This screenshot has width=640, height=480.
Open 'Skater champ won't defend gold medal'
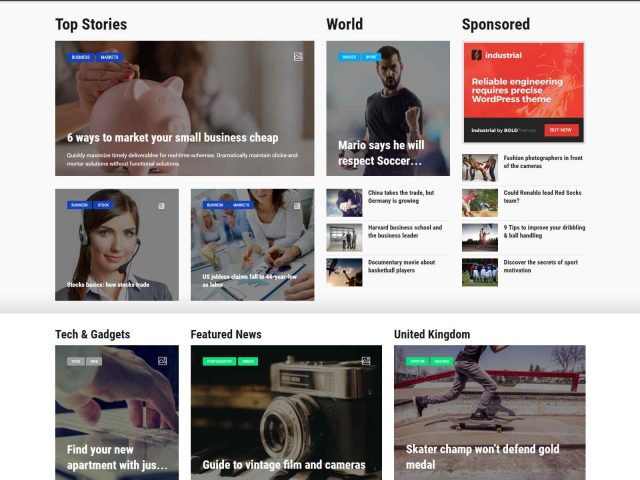(x=482, y=457)
